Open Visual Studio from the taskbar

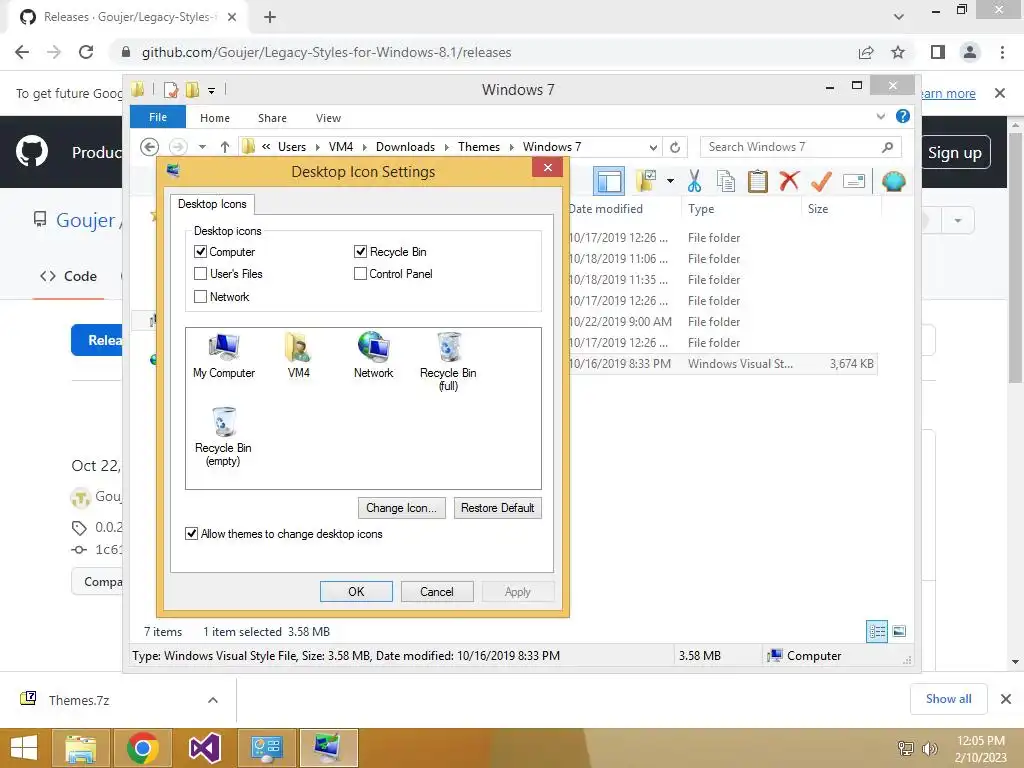pos(204,748)
